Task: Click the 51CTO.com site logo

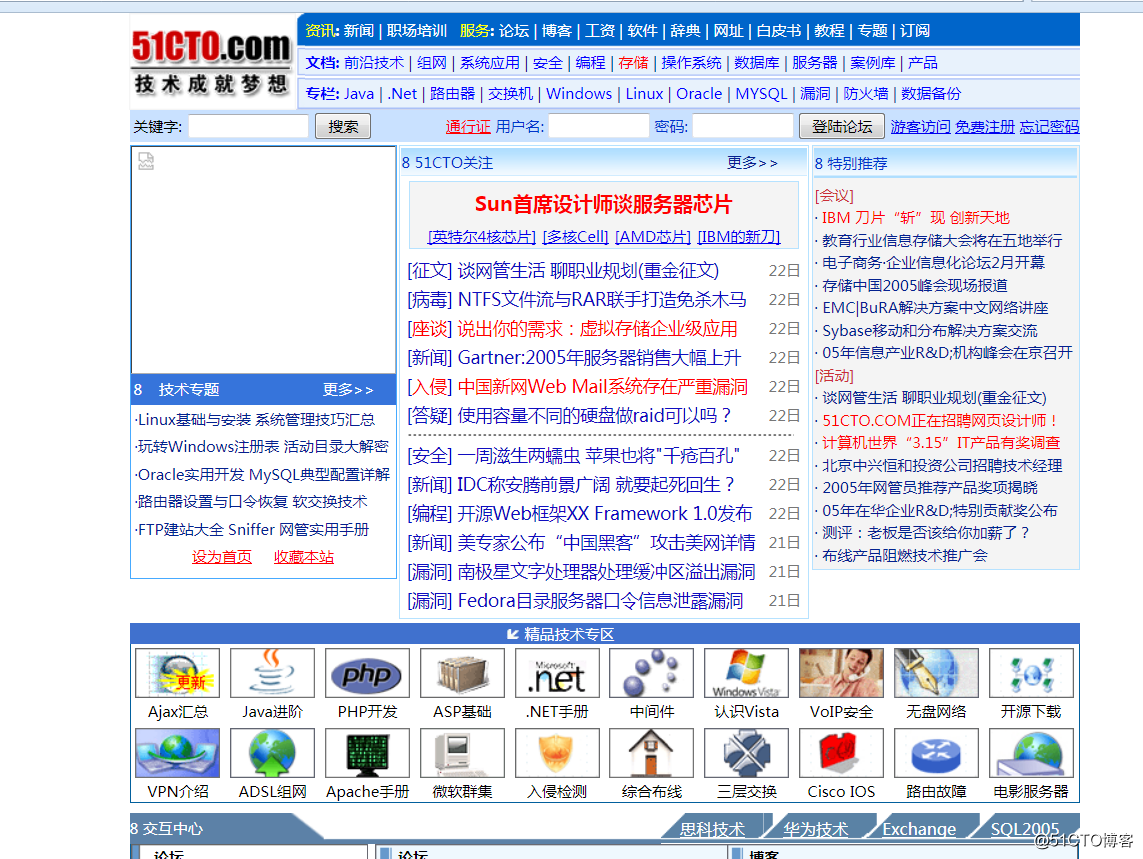Action: pyautogui.click(x=211, y=62)
